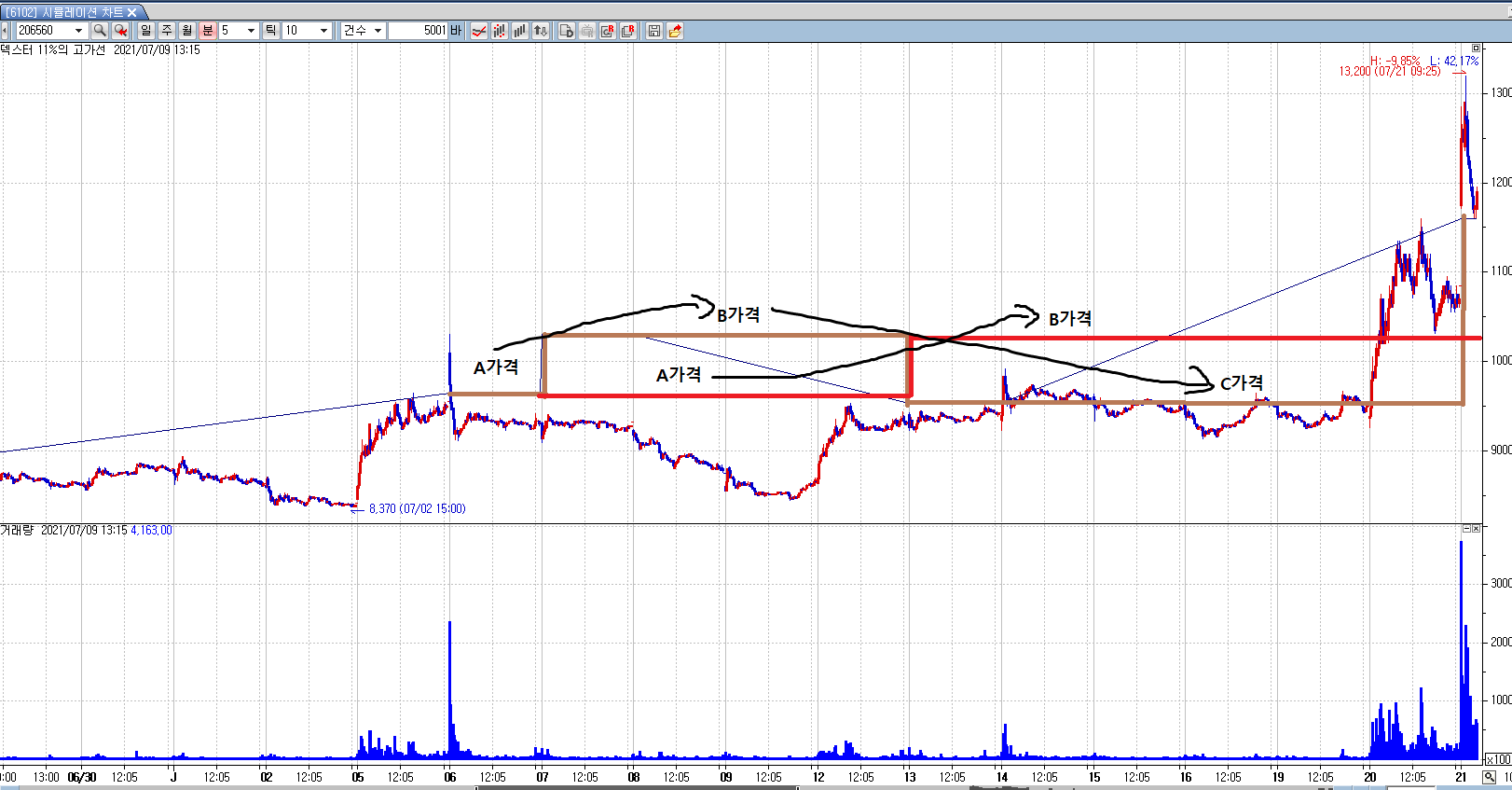Click the floppy disk save icon
Image resolution: width=1512 pixels, height=790 pixels.
[x=654, y=31]
